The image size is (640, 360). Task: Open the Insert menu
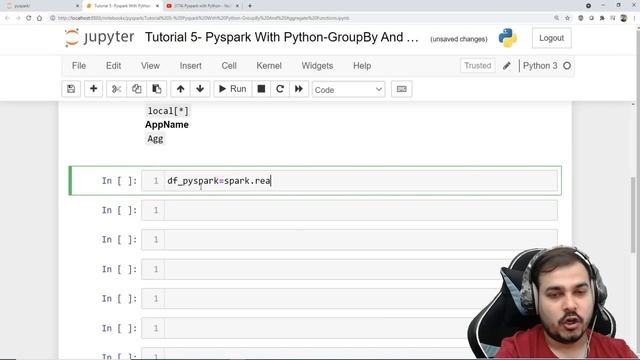pos(191,66)
